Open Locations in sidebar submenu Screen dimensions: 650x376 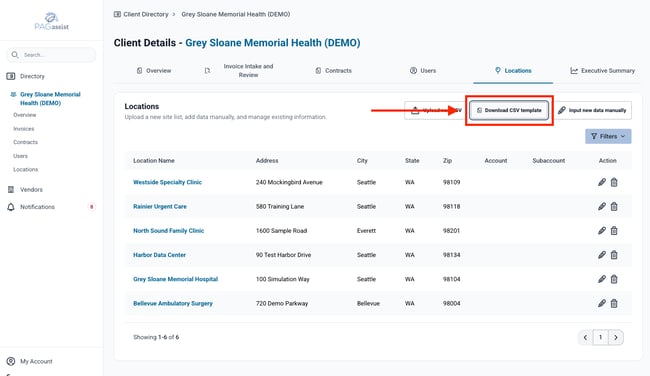(25, 169)
